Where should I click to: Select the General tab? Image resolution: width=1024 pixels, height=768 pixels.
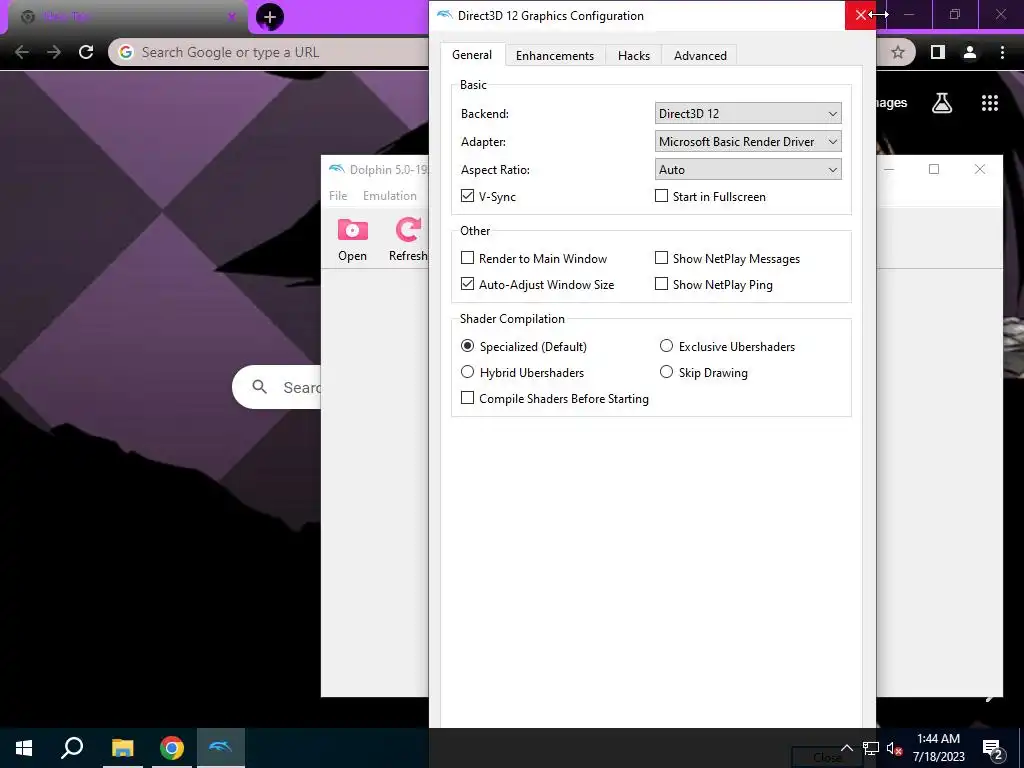[x=472, y=55]
